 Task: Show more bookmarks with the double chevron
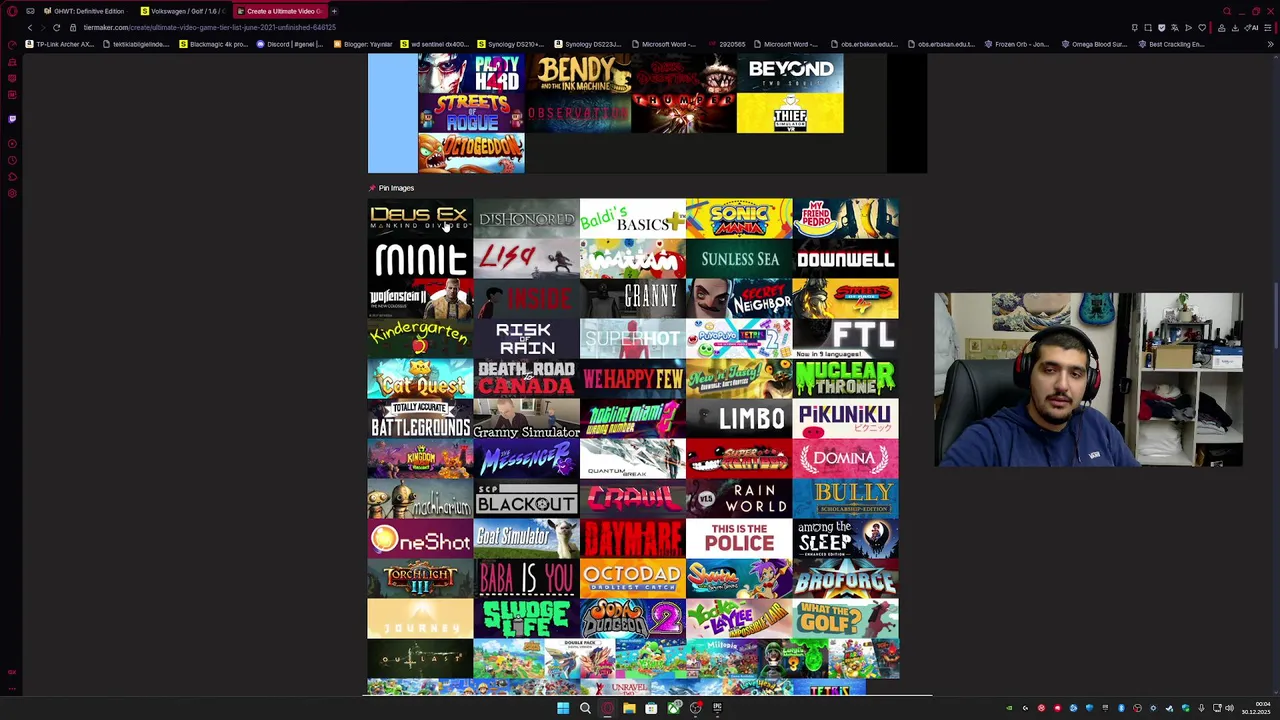(1270, 44)
